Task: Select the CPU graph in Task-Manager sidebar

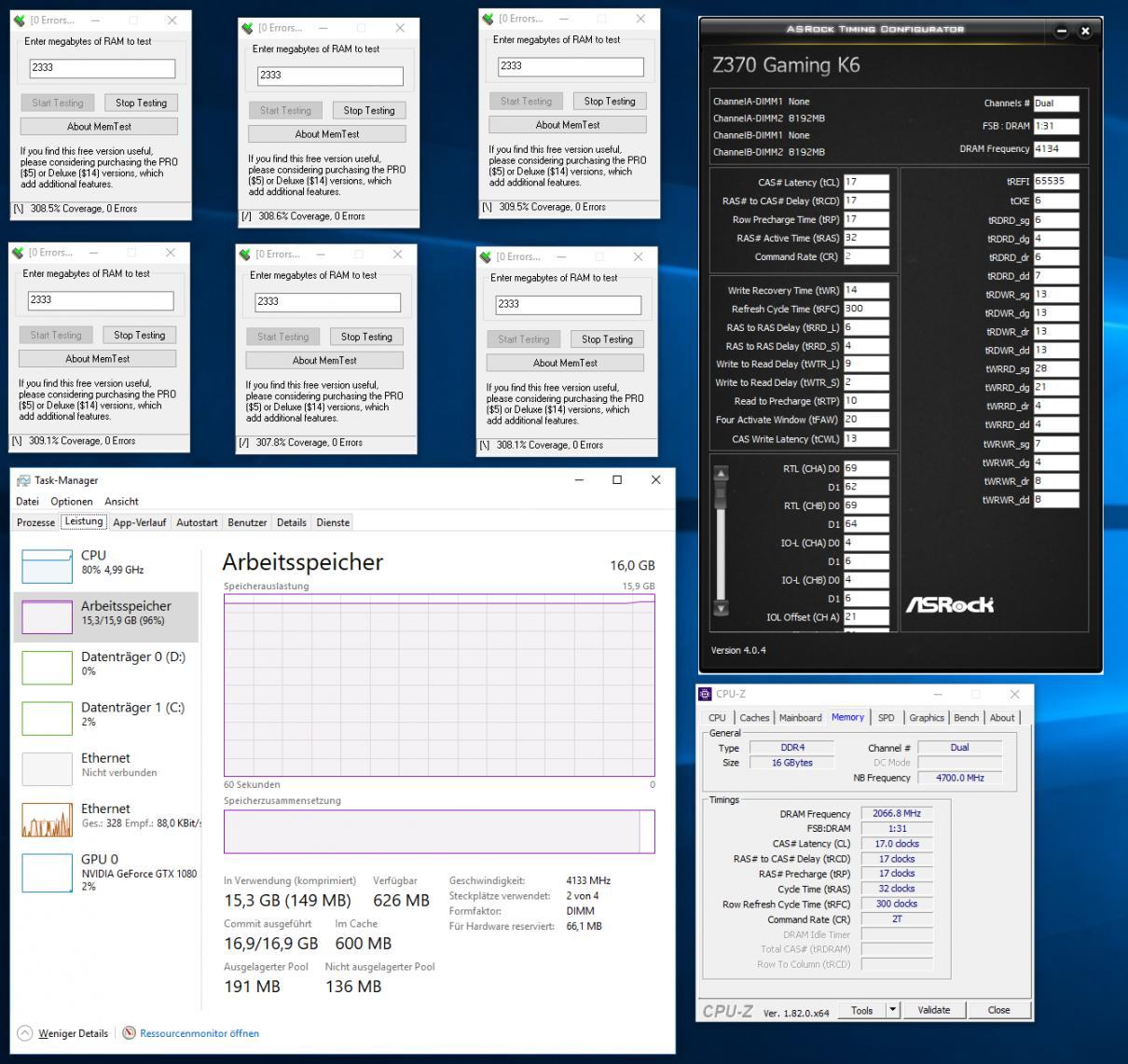Action: point(47,566)
